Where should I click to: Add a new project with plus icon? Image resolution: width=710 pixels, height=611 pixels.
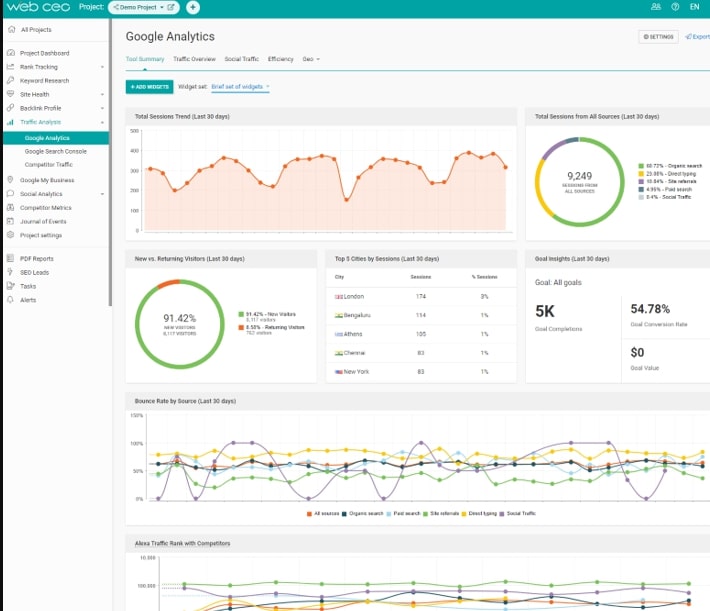coord(193,7)
